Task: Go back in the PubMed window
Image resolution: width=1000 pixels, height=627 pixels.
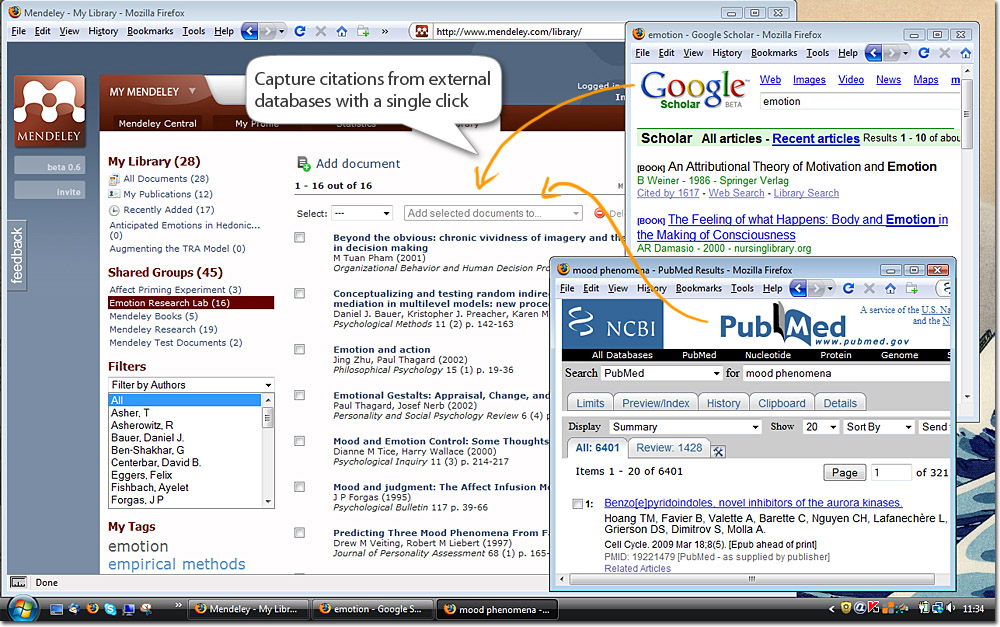Action: click(798, 289)
